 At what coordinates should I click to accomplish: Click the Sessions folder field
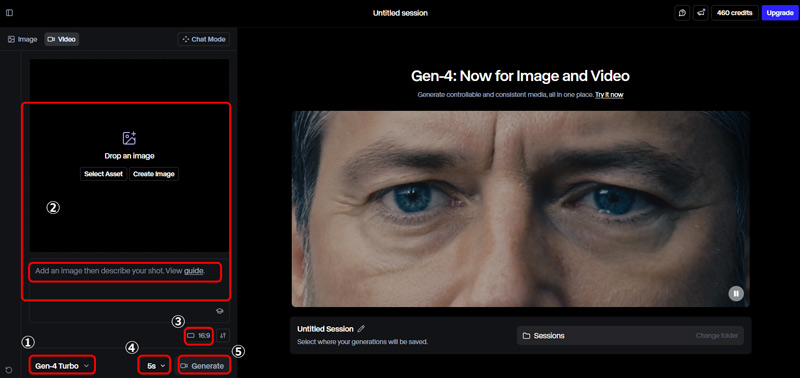(630, 336)
